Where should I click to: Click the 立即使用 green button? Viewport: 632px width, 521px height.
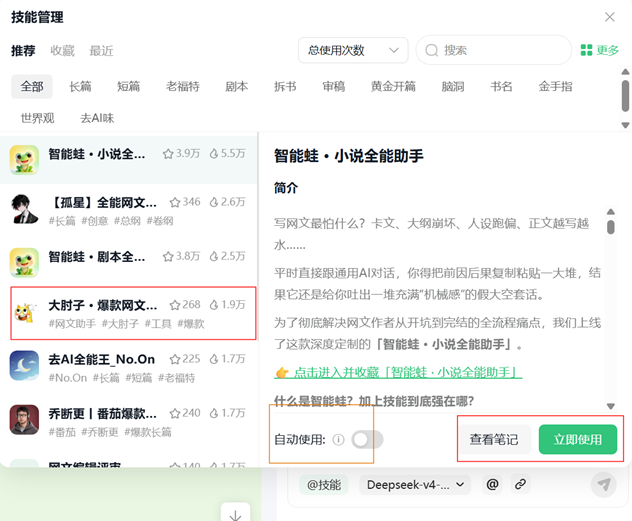click(x=578, y=439)
